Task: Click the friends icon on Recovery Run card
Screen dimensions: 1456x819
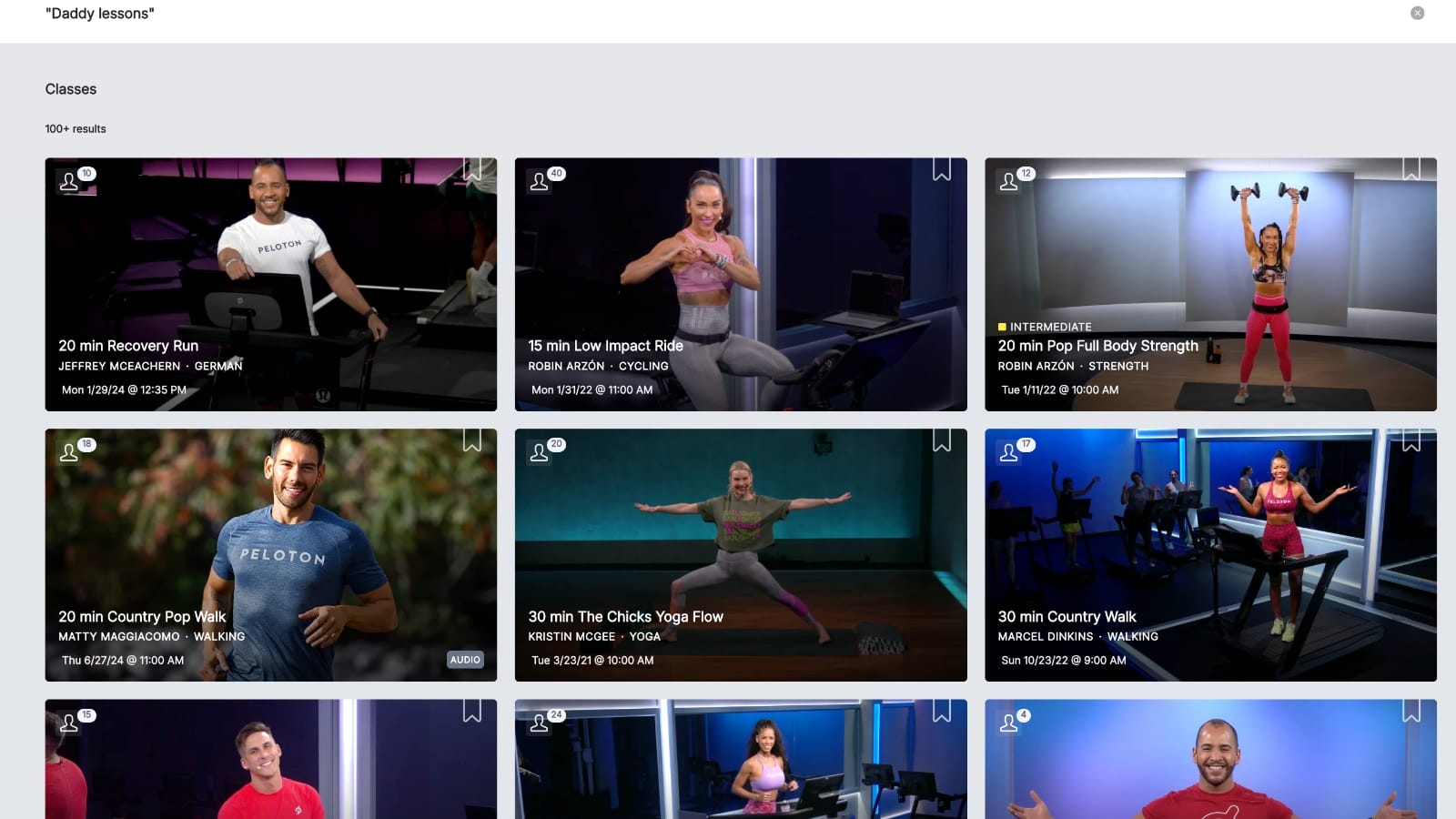Action: click(x=69, y=181)
